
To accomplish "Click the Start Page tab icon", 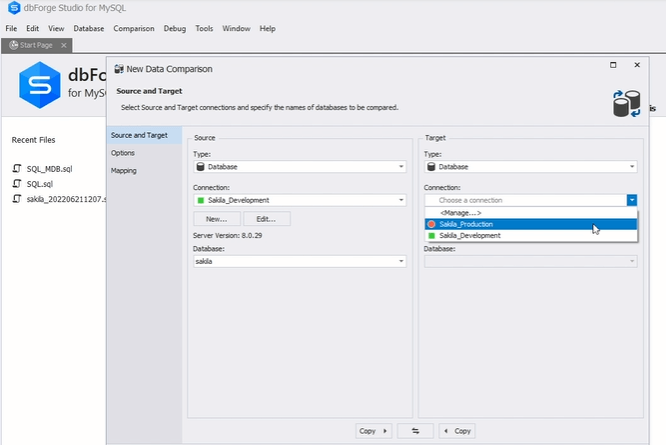I will pyautogui.click(x=14, y=45).
